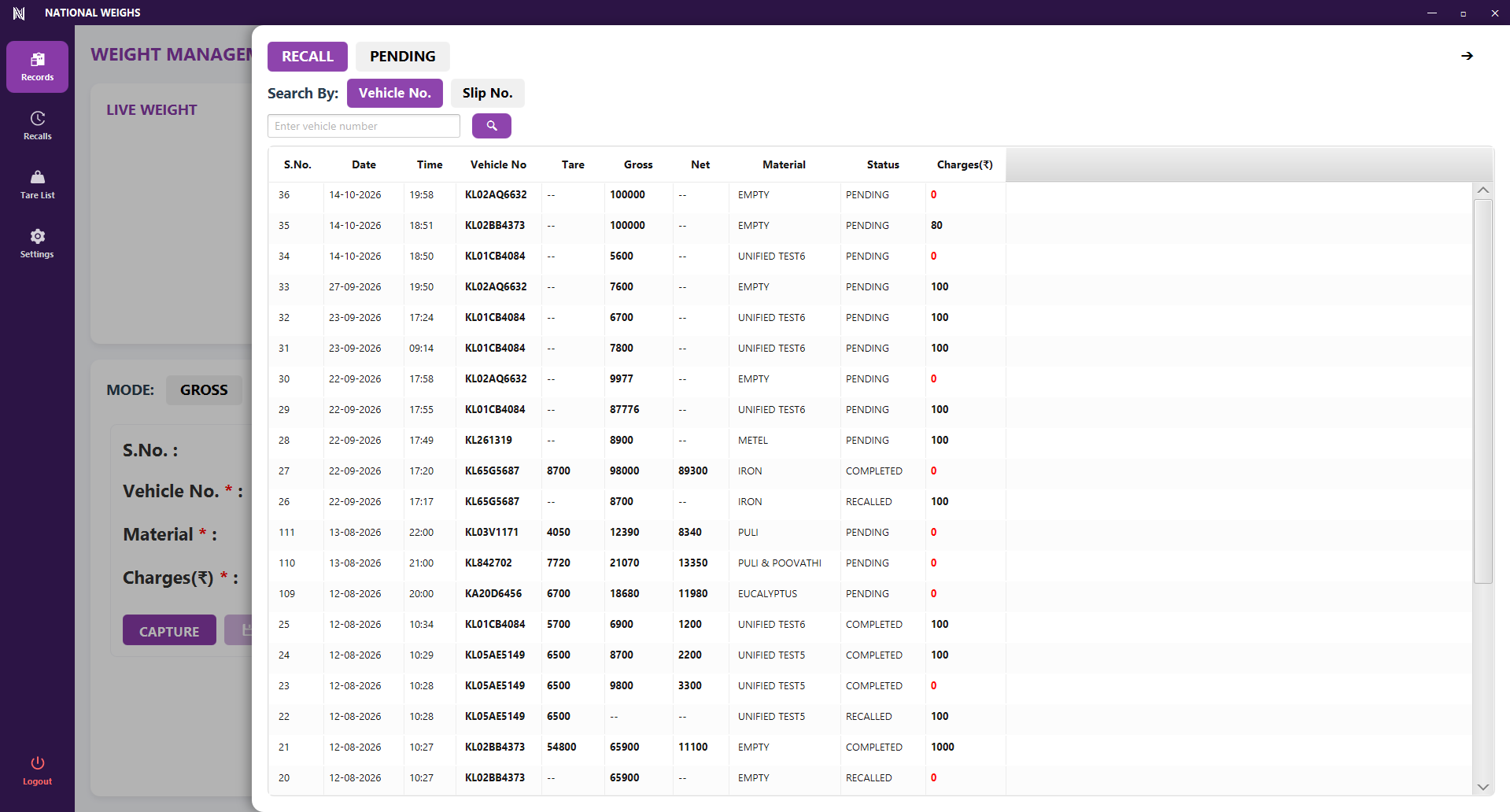The width and height of the screenshot is (1510, 812).
Task: Close the panel with the arrow icon
Action: 1467,56
